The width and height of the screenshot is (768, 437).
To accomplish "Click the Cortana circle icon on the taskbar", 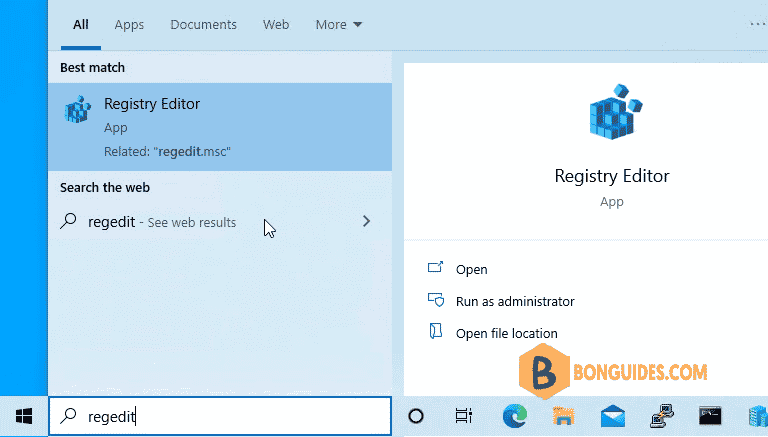I will tap(416, 416).
